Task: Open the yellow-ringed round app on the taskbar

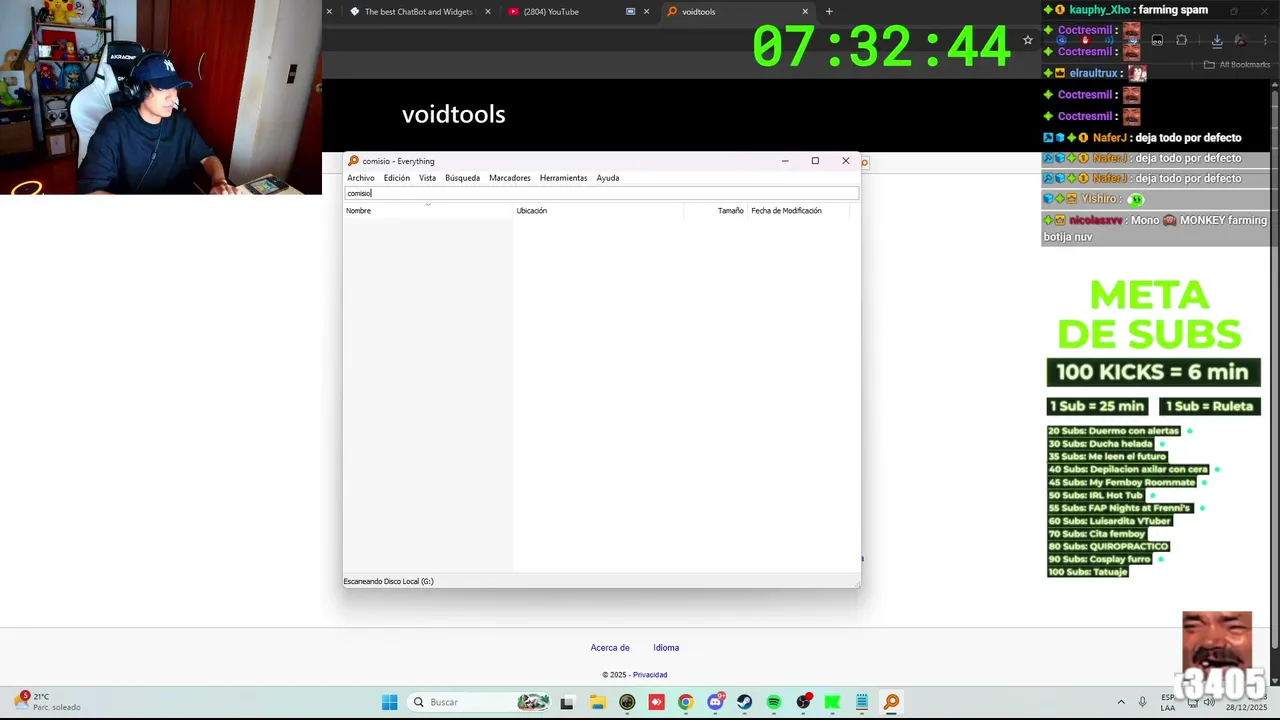Action: (627, 702)
